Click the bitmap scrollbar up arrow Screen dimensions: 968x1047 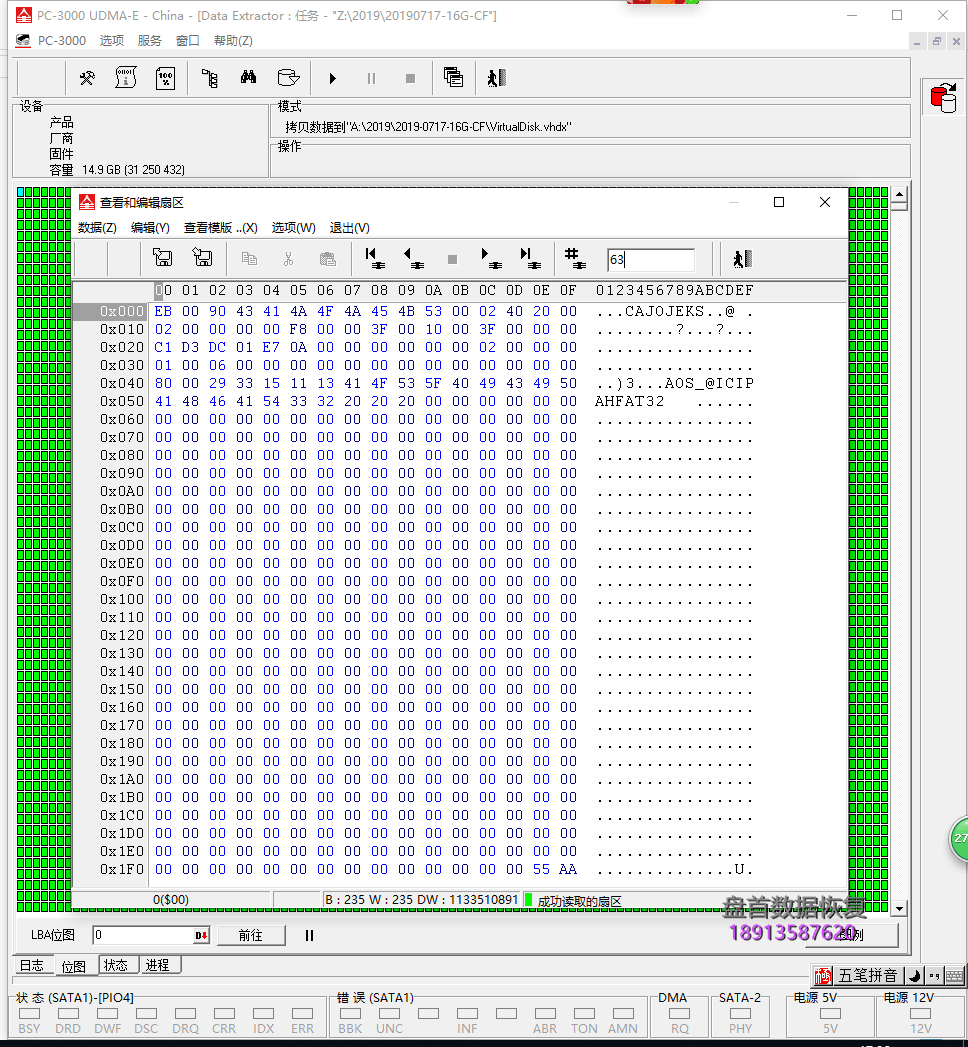pos(899,195)
